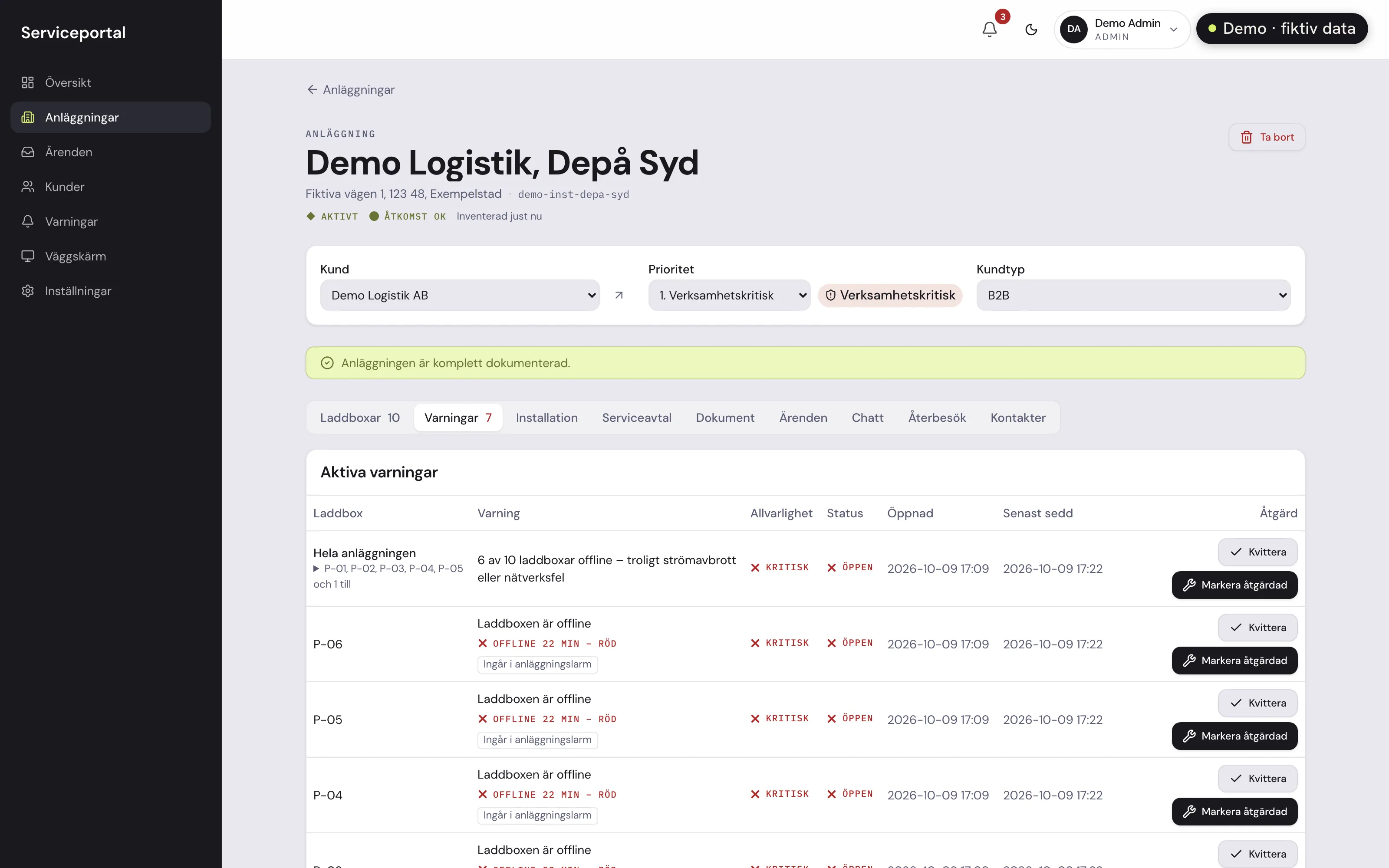This screenshot has width=1389, height=868.
Task: Go to Anläggningar in the sidebar
Action: click(x=111, y=117)
